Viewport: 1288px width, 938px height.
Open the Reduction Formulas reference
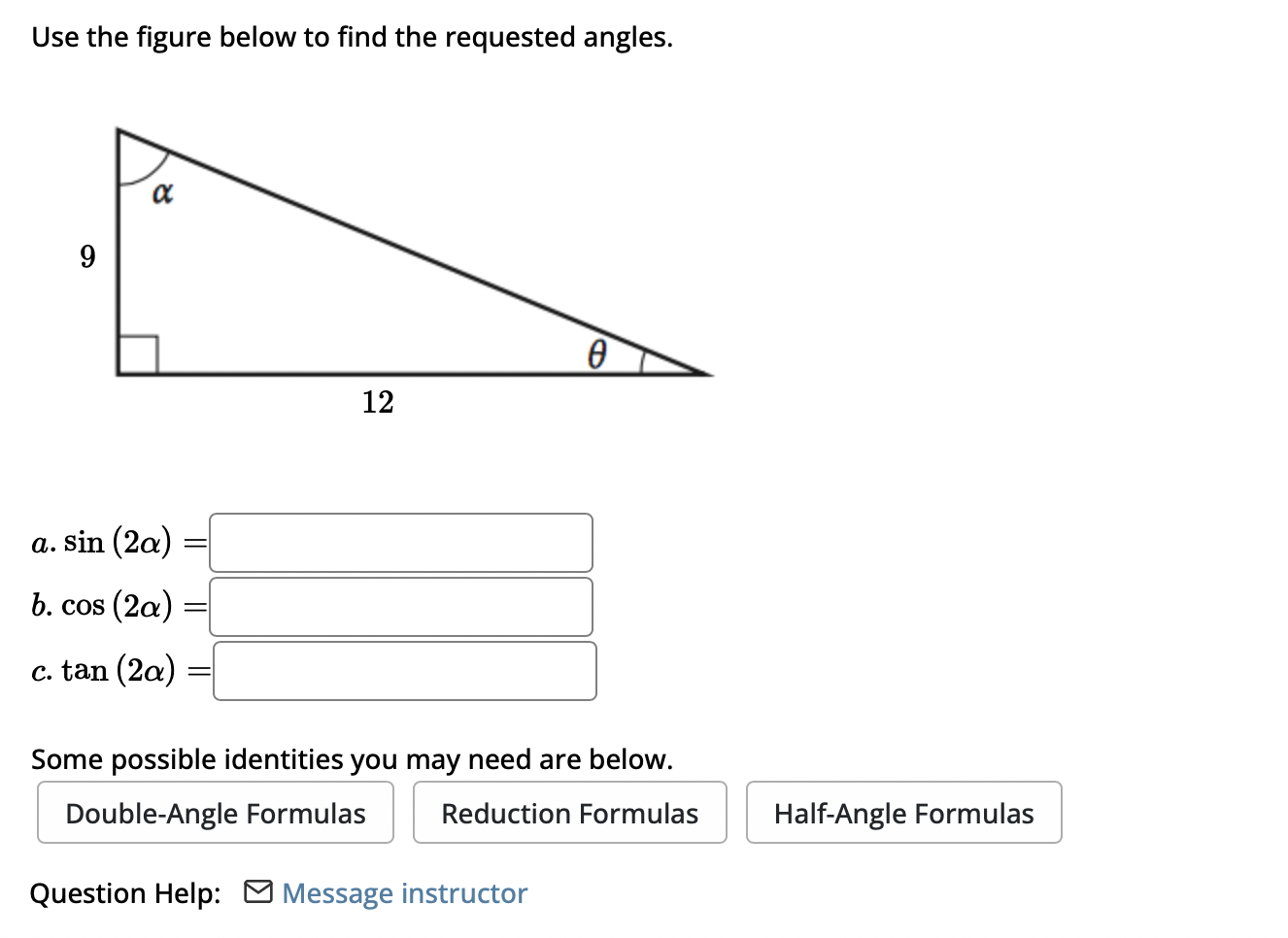[x=569, y=813]
